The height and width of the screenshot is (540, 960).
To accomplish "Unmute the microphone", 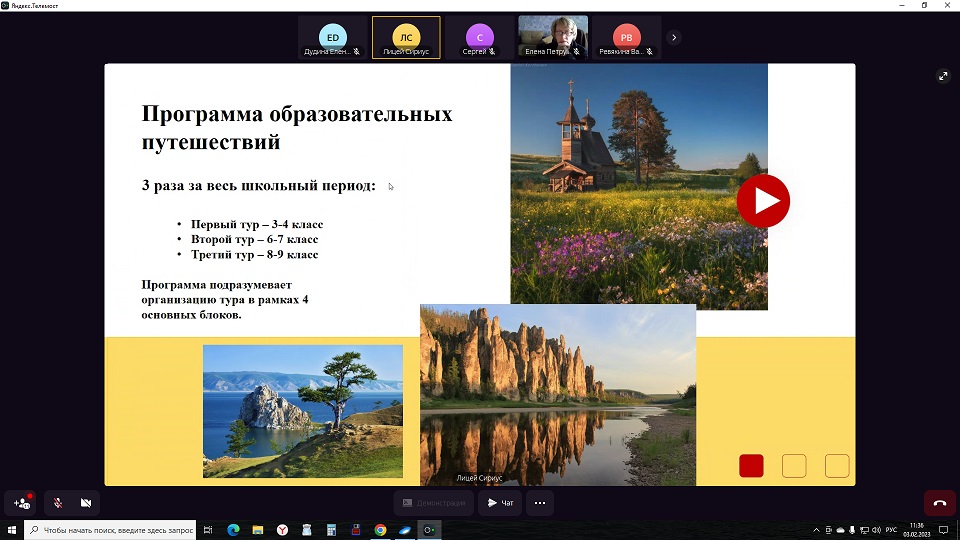I will click(x=57, y=503).
